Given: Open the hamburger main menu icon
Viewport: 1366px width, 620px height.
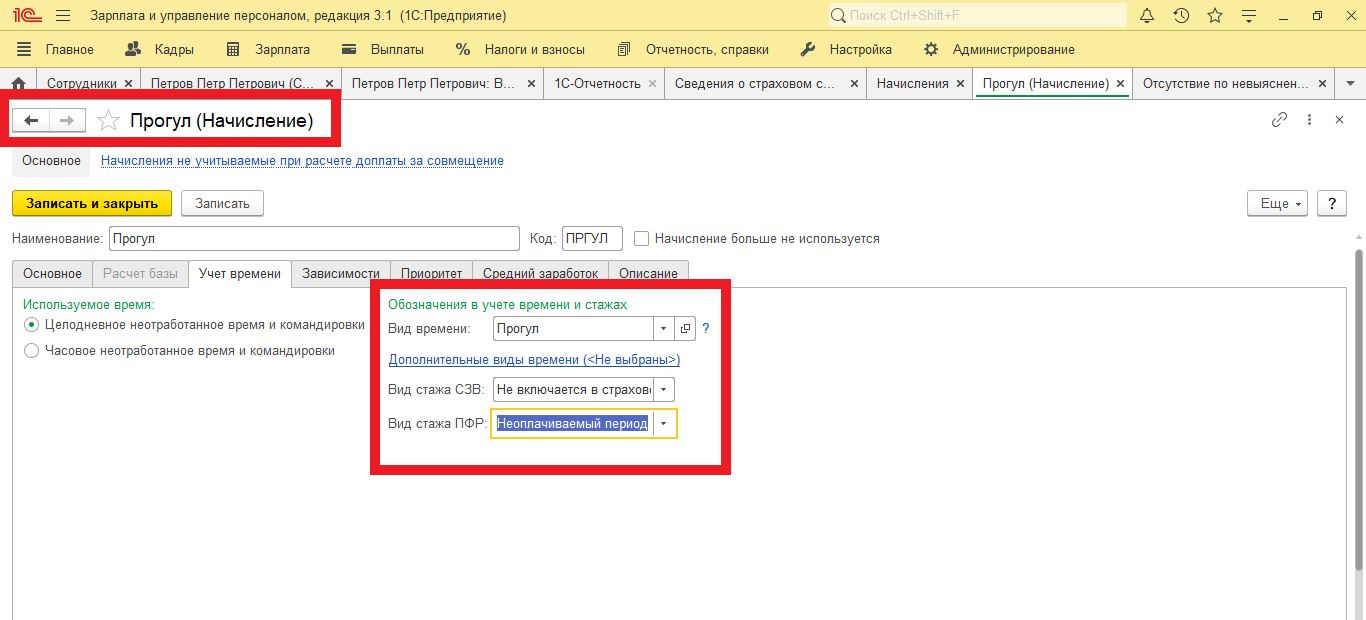Looking at the screenshot, I should tap(63, 16).
